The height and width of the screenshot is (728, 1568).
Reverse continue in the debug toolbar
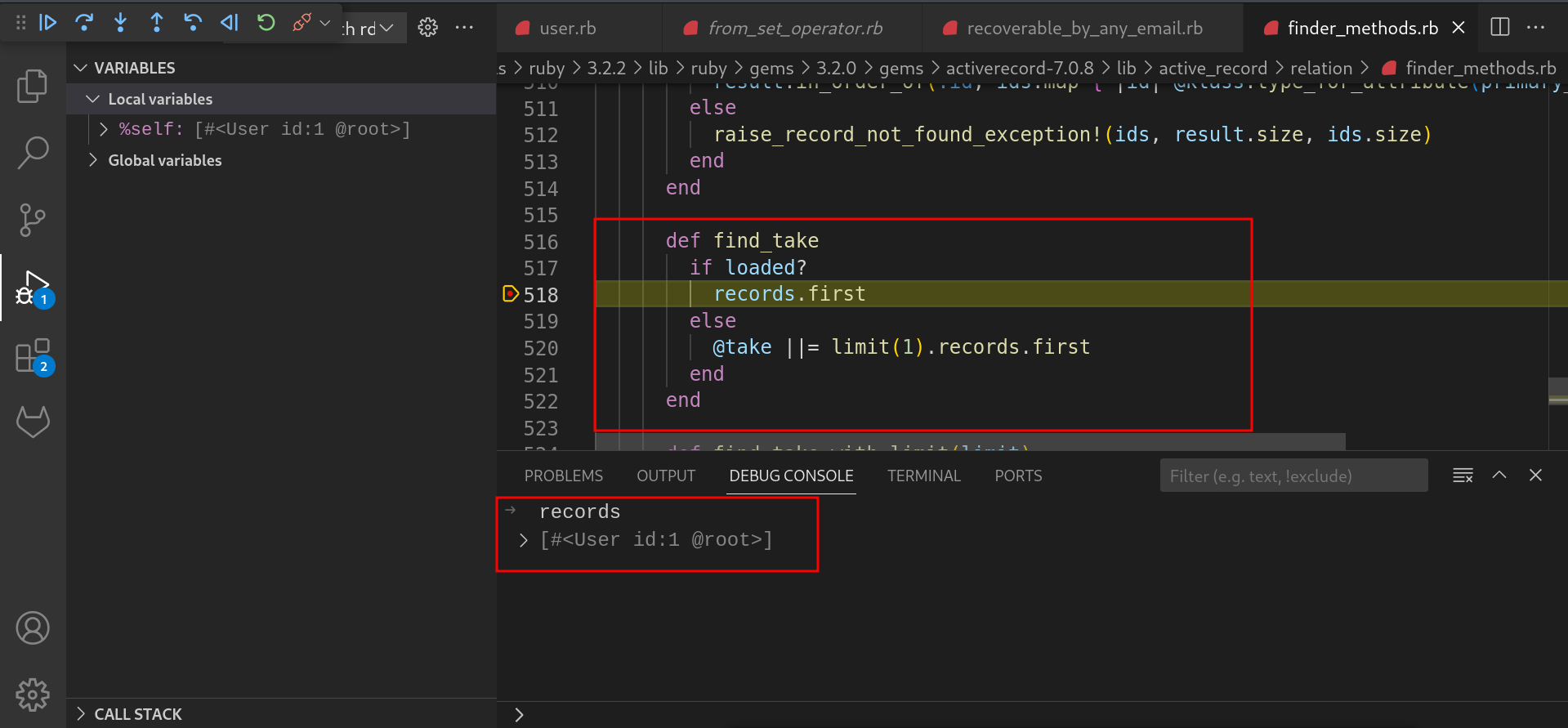(x=230, y=23)
